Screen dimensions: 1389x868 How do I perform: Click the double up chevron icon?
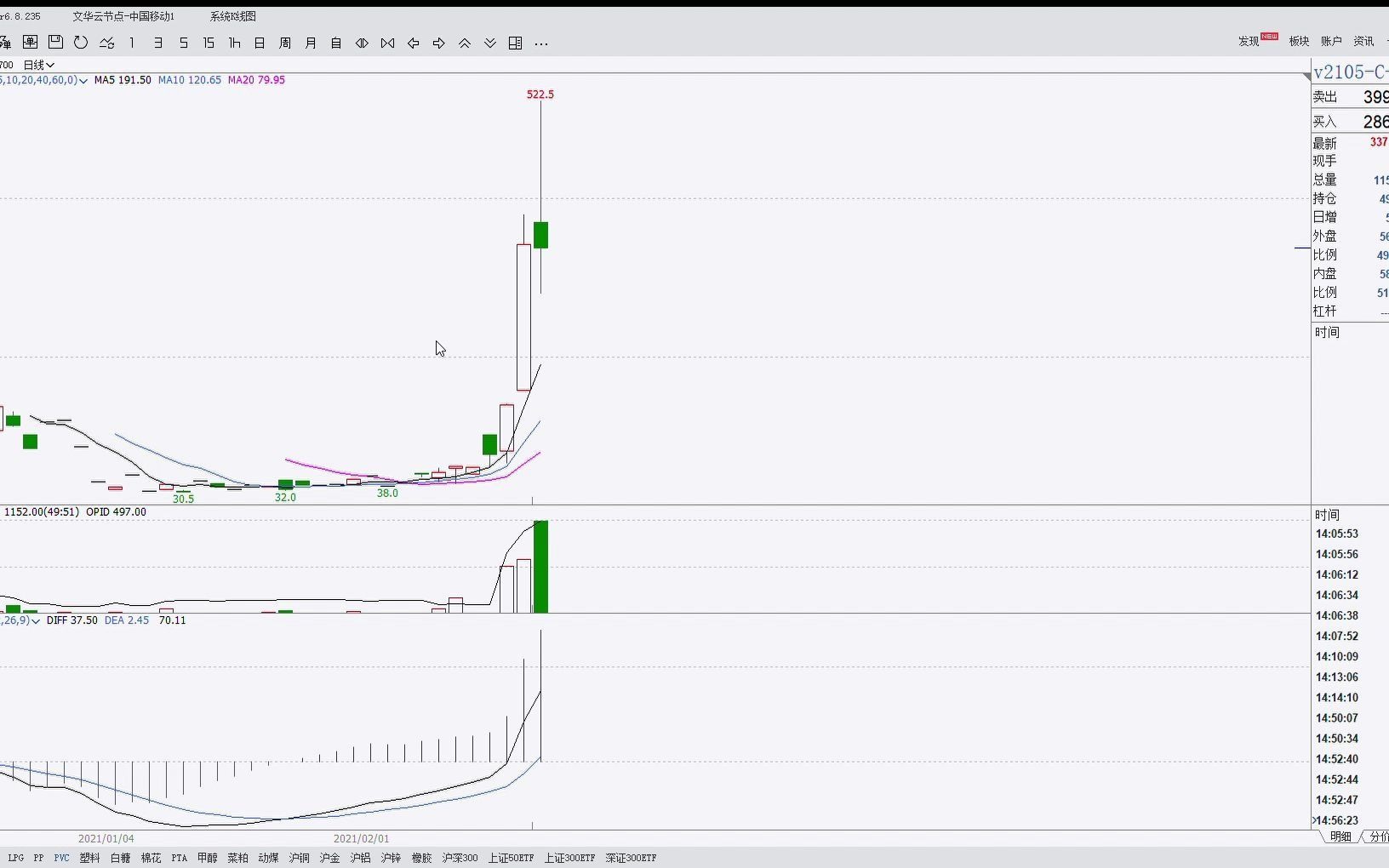click(465, 43)
